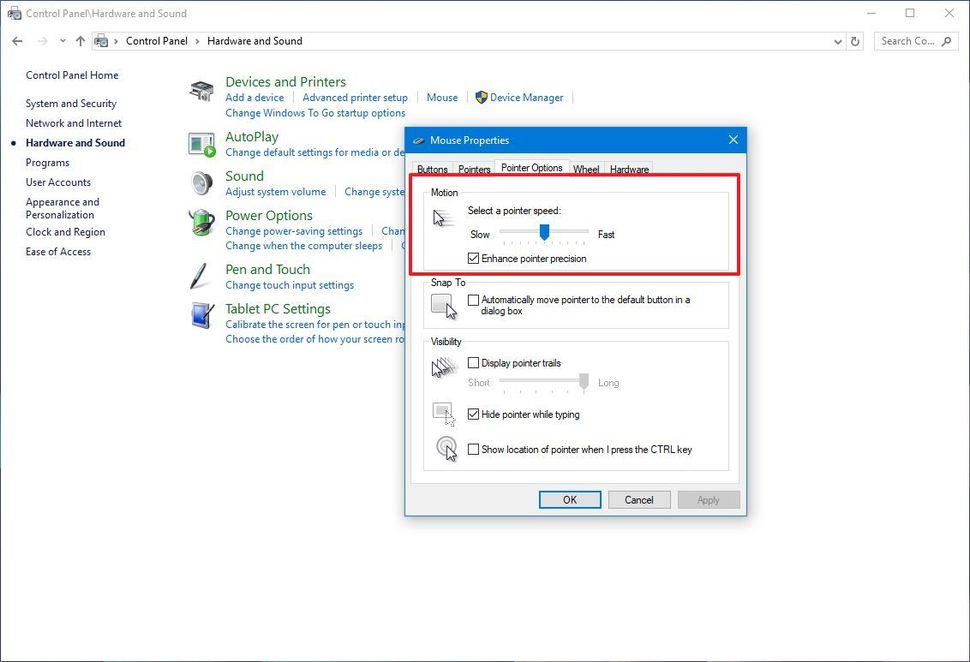Expand the Control Panel breadcrumb chevron

tap(196, 41)
